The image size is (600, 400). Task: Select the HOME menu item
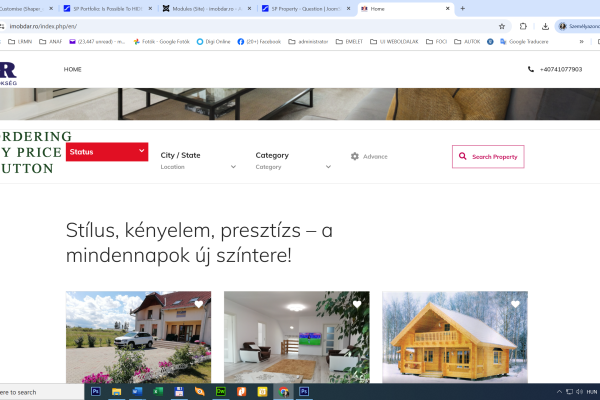pos(73,69)
